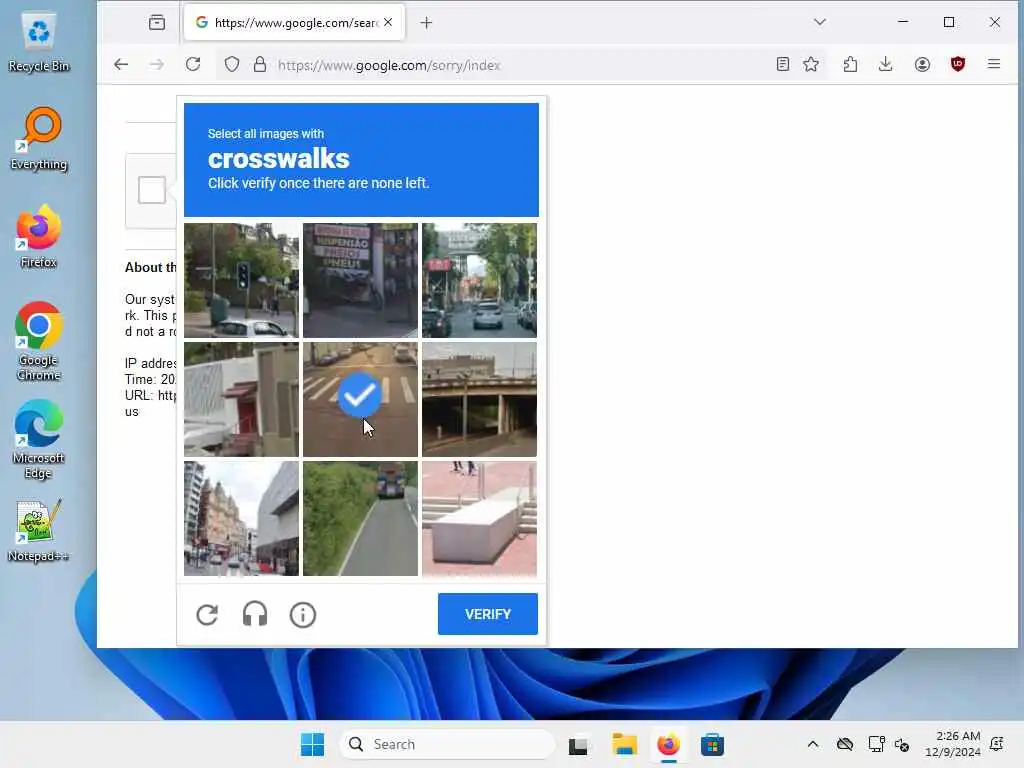
Task: Get an audio challenge via headphones icon
Action: 255,615
